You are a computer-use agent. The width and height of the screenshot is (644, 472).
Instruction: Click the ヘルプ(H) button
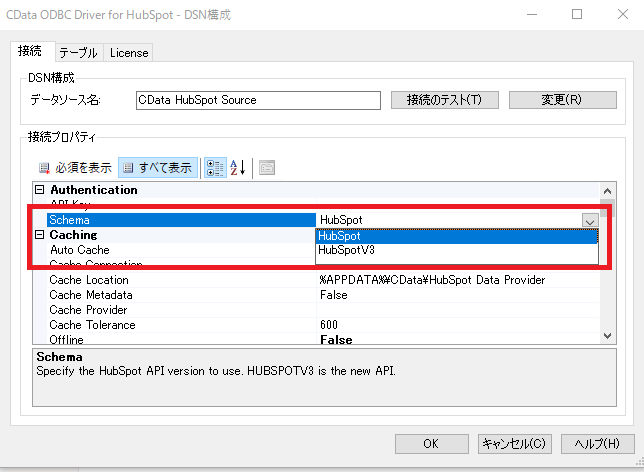pyautogui.click(x=597, y=444)
